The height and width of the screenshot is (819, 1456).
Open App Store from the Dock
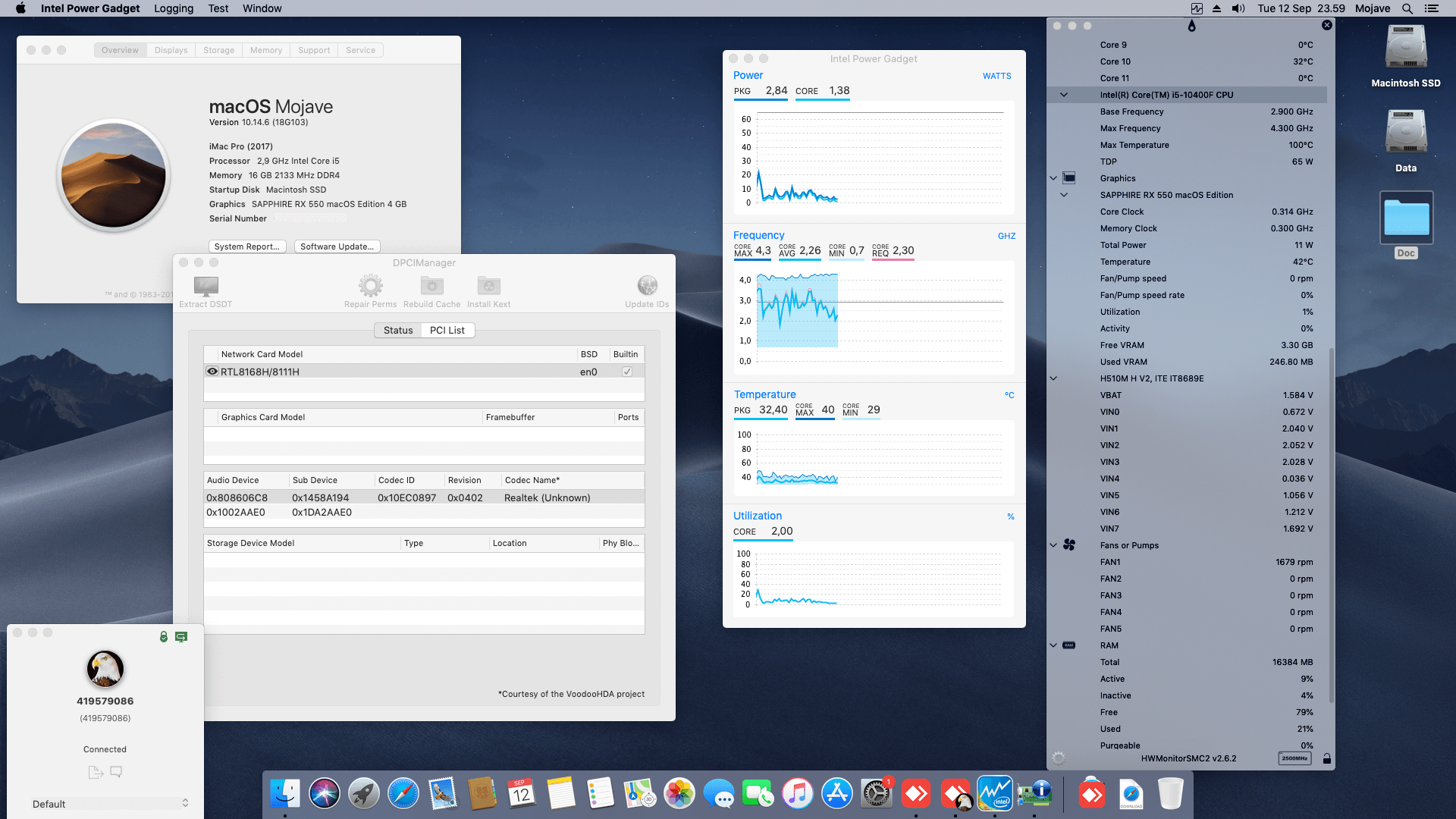(837, 794)
